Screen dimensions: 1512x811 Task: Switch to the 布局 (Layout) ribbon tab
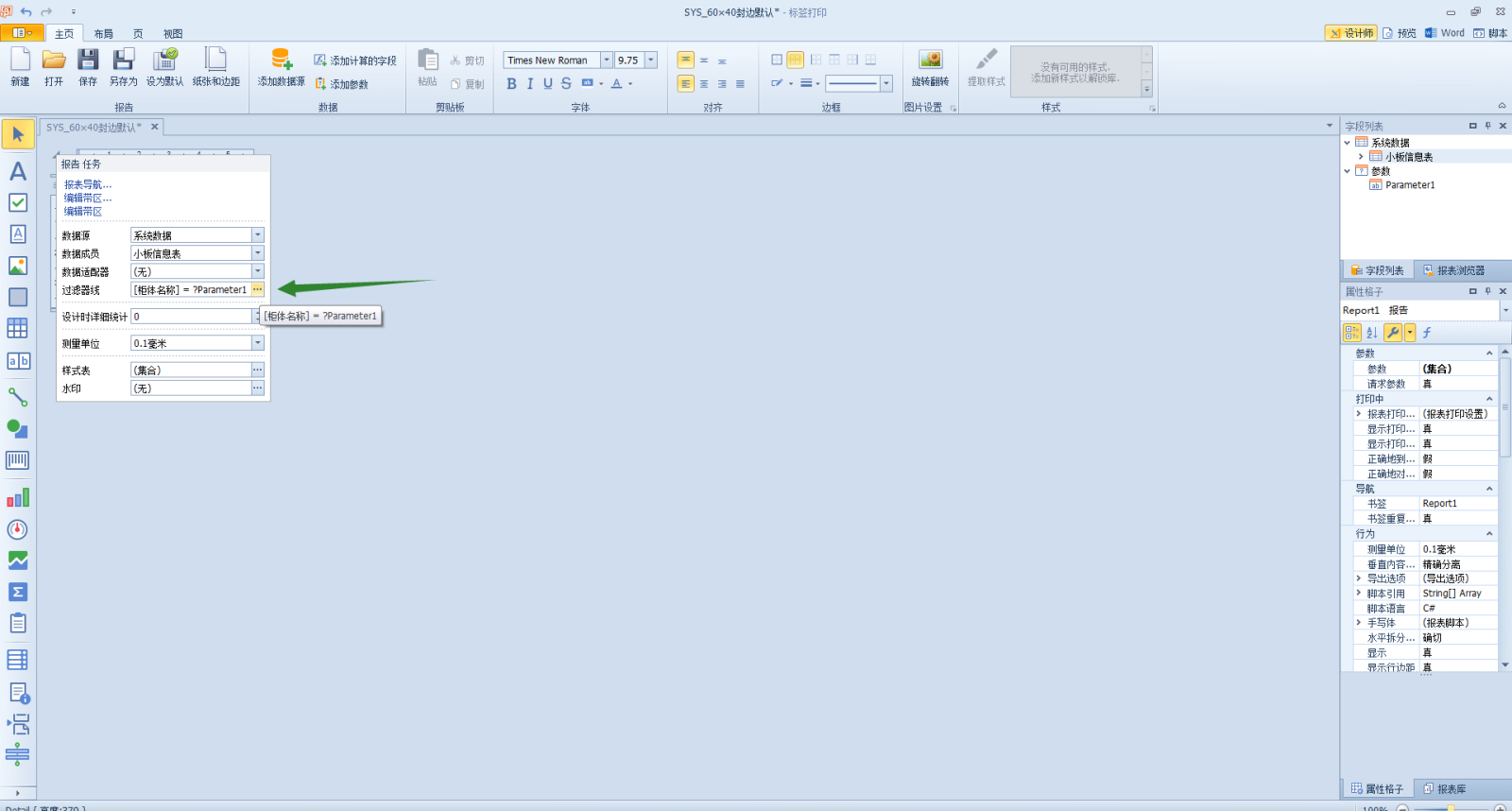[103, 34]
